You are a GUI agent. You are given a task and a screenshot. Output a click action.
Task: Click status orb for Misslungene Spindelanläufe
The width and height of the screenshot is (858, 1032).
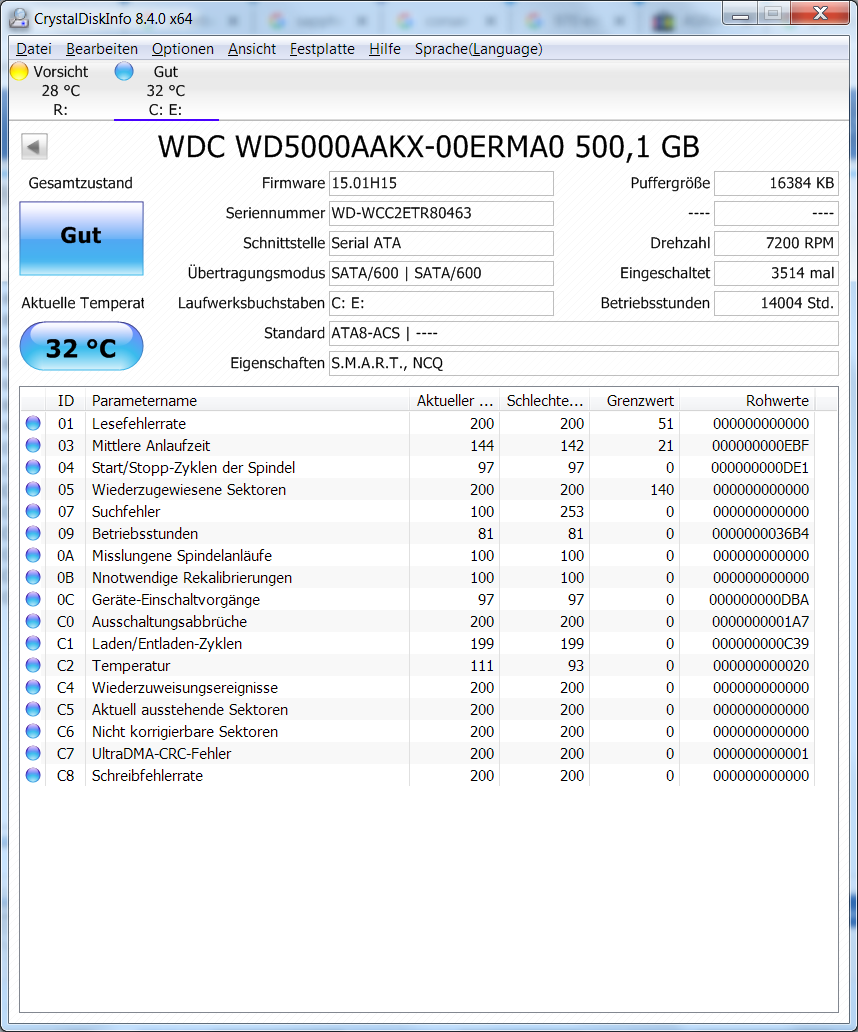point(33,555)
